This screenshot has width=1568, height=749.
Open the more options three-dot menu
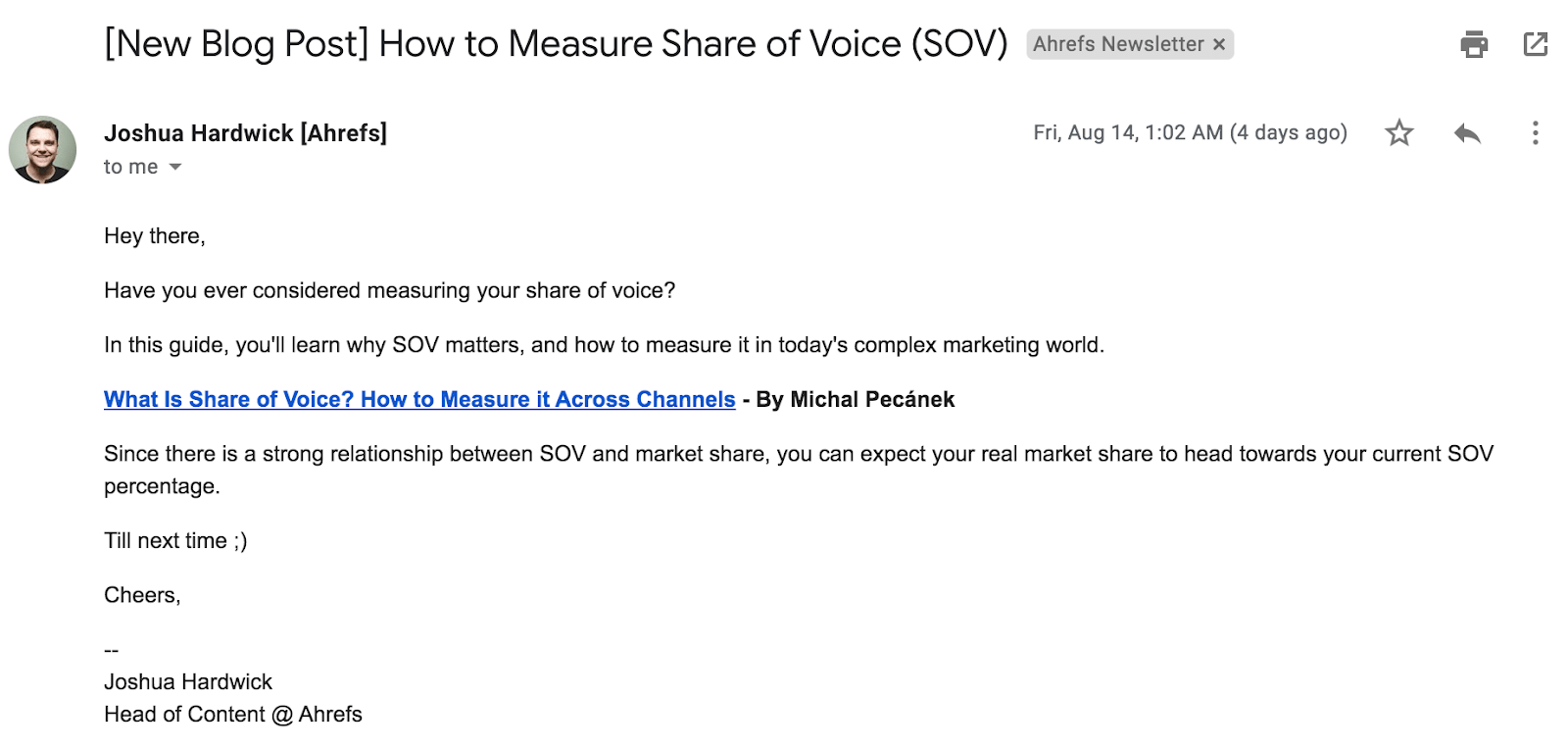1534,132
